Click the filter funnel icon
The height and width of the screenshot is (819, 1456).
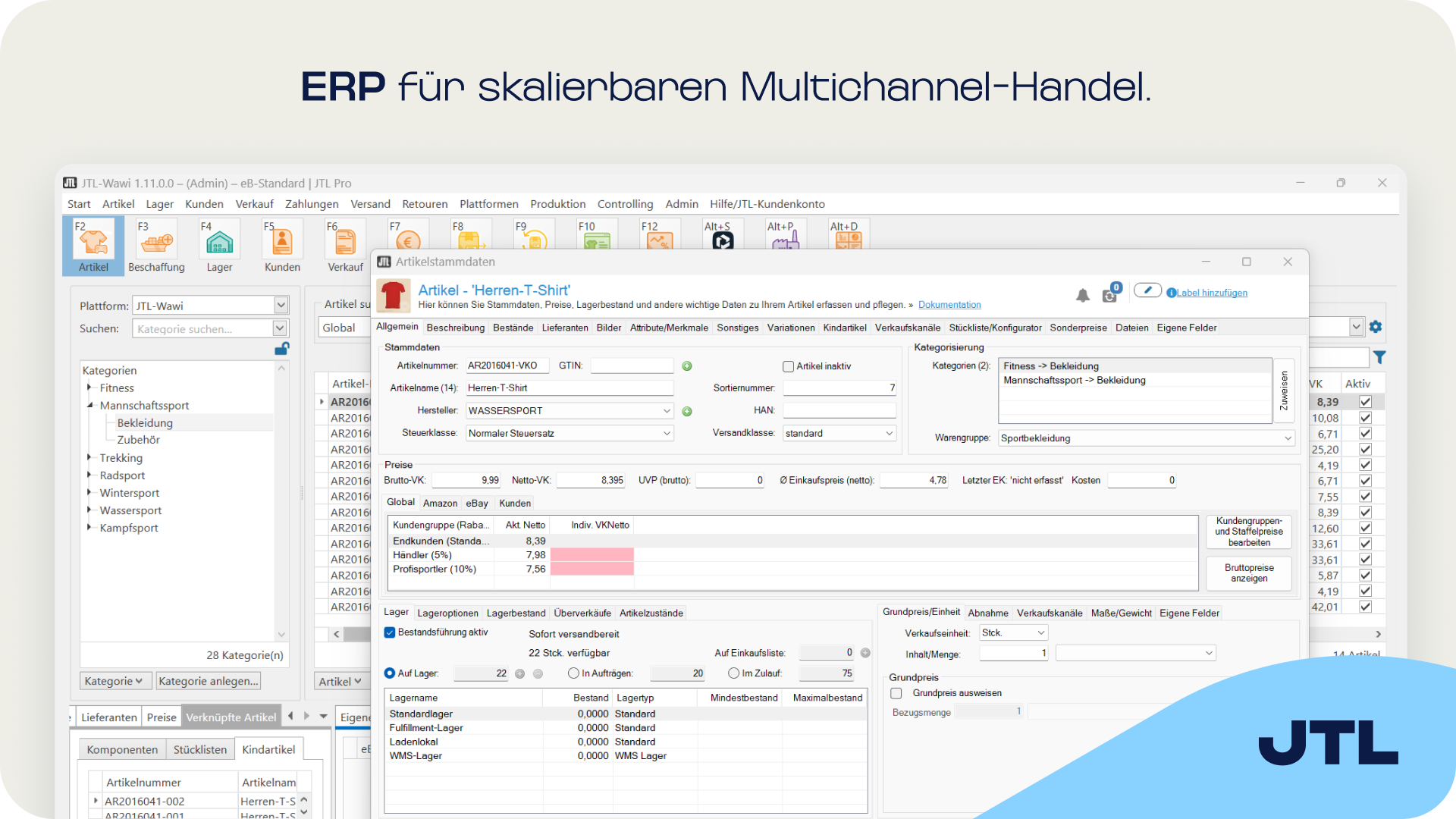(1379, 357)
